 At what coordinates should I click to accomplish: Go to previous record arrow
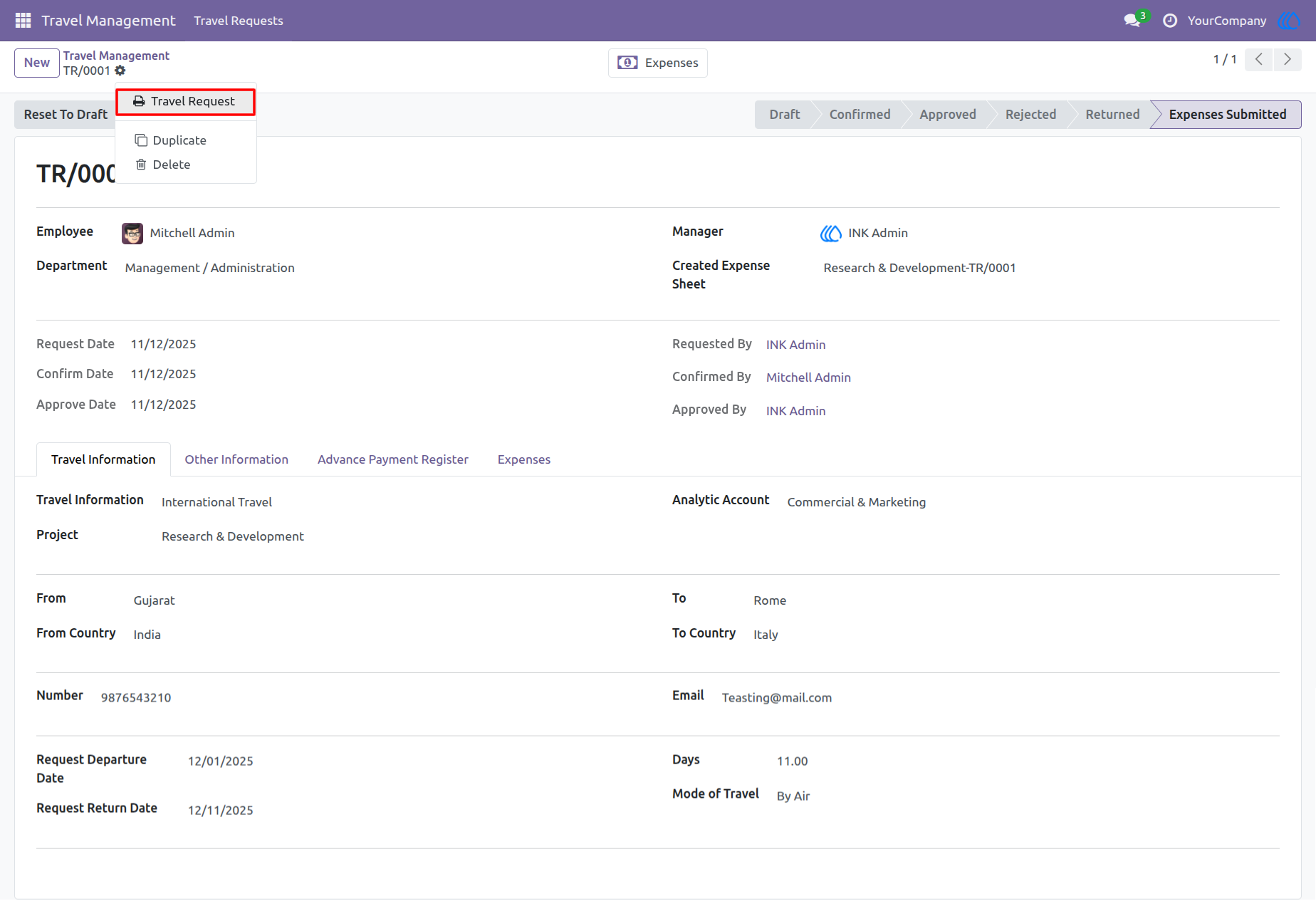pos(1258,60)
